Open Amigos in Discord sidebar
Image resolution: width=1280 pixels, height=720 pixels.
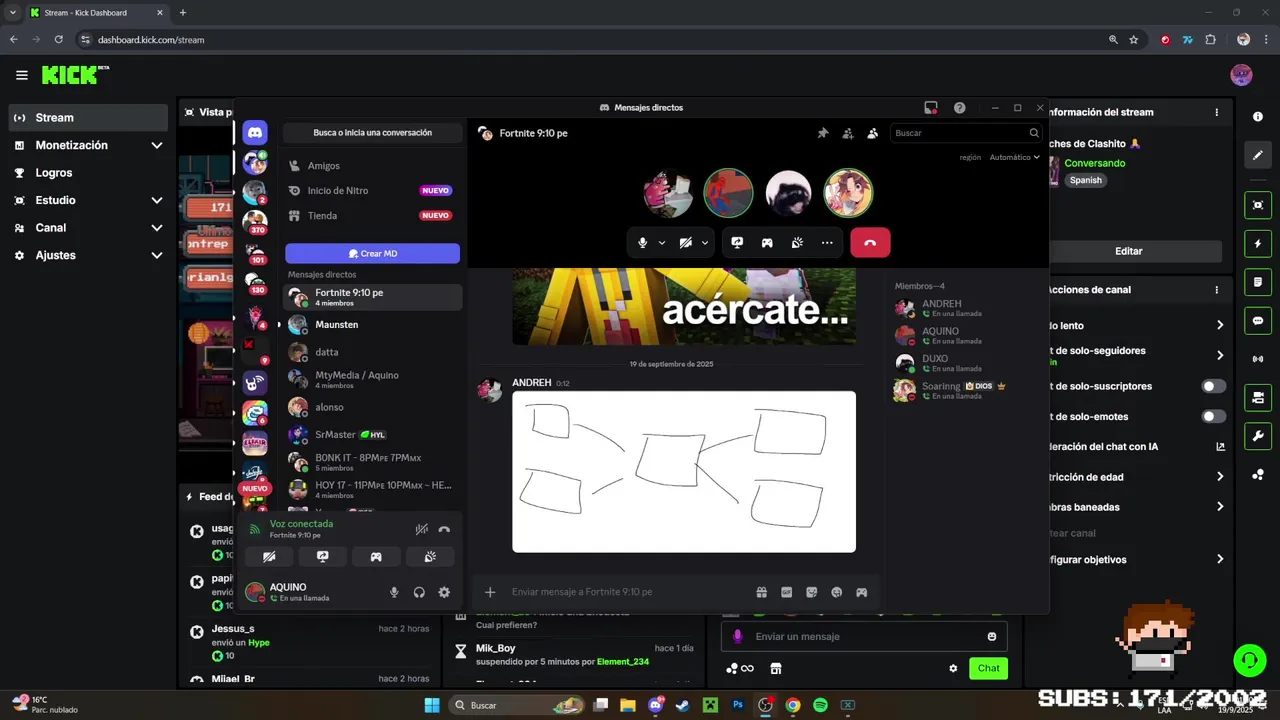[x=373, y=166]
